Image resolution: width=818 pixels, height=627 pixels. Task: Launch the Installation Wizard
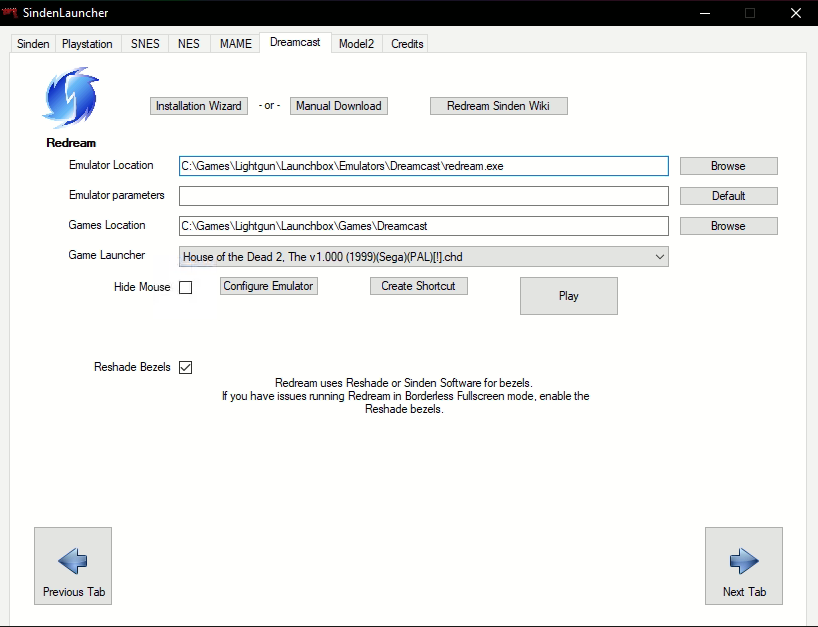click(199, 106)
